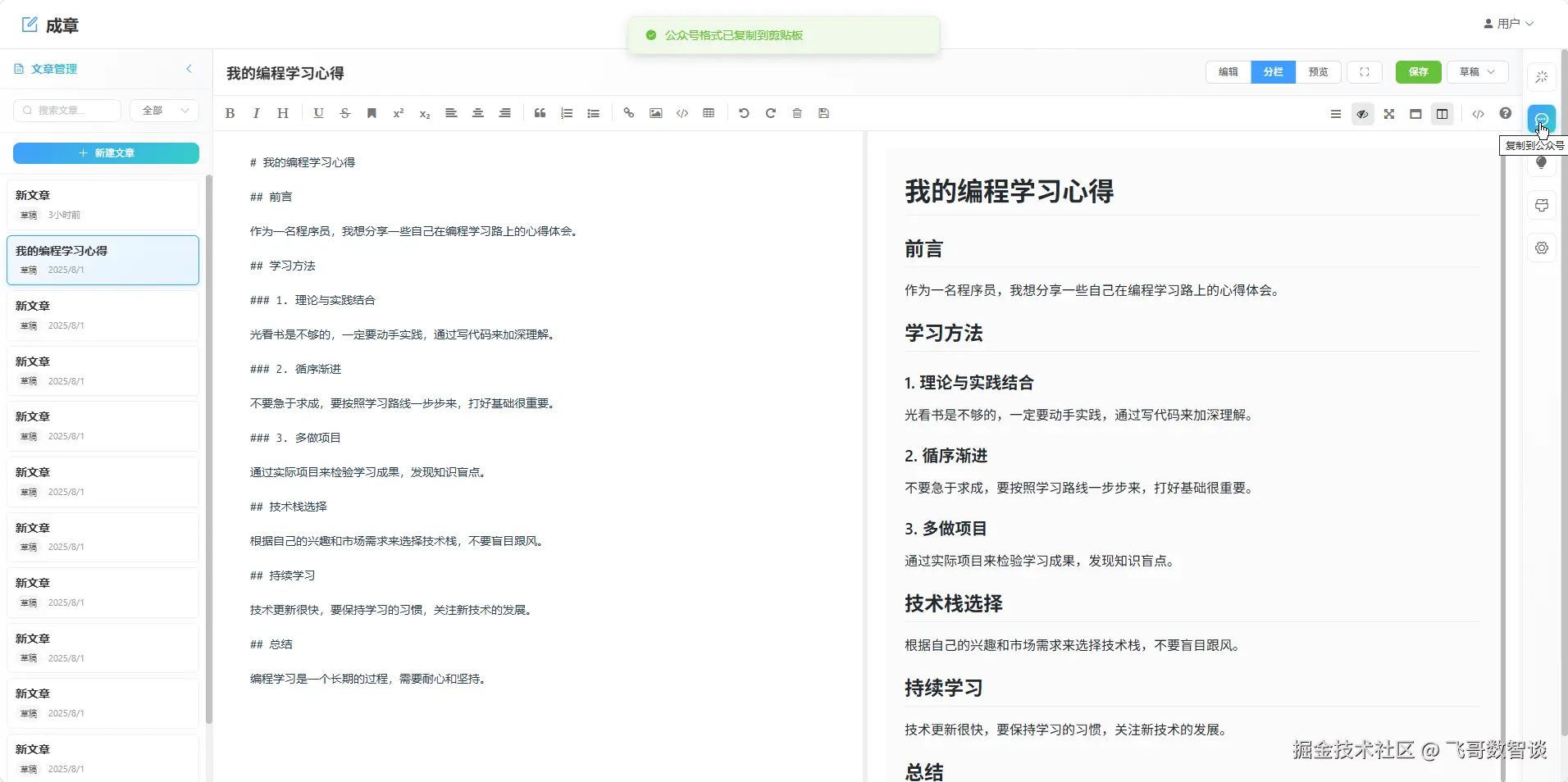The height and width of the screenshot is (782, 1568).
Task: Apply italic formatting icon
Action: point(256,113)
